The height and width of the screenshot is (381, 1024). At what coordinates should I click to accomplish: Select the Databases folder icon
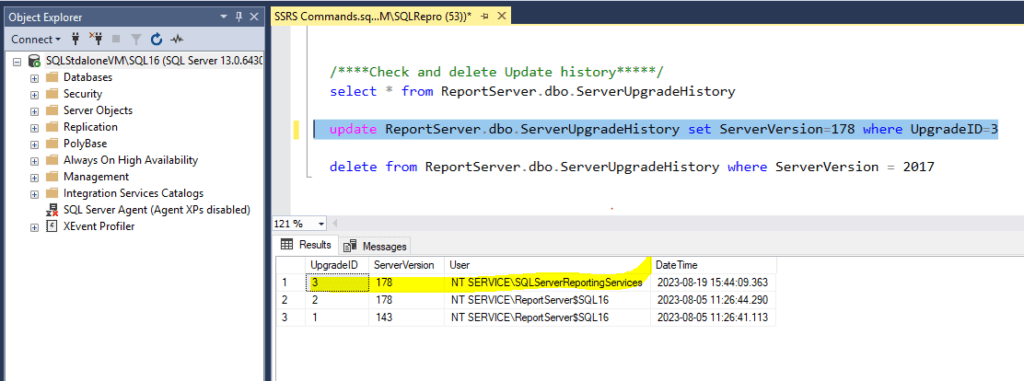[x=52, y=77]
